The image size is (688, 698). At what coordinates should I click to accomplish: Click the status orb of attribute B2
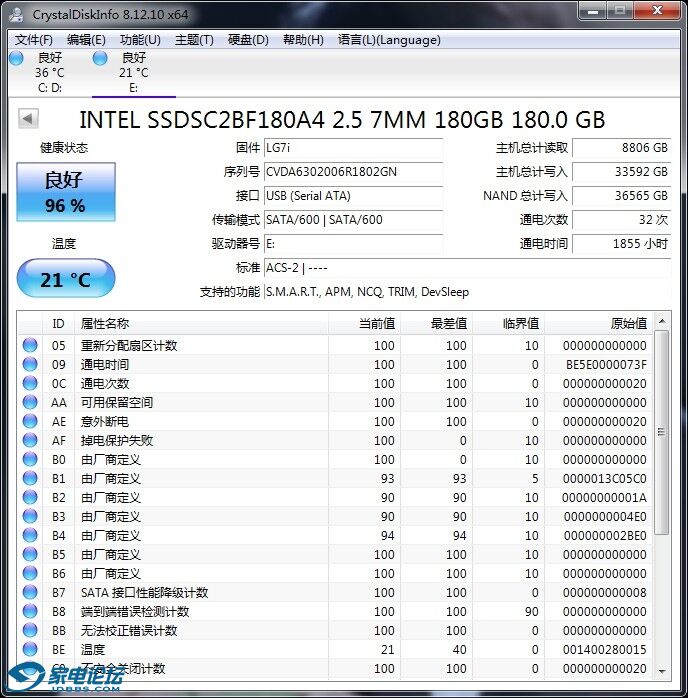click(30, 497)
